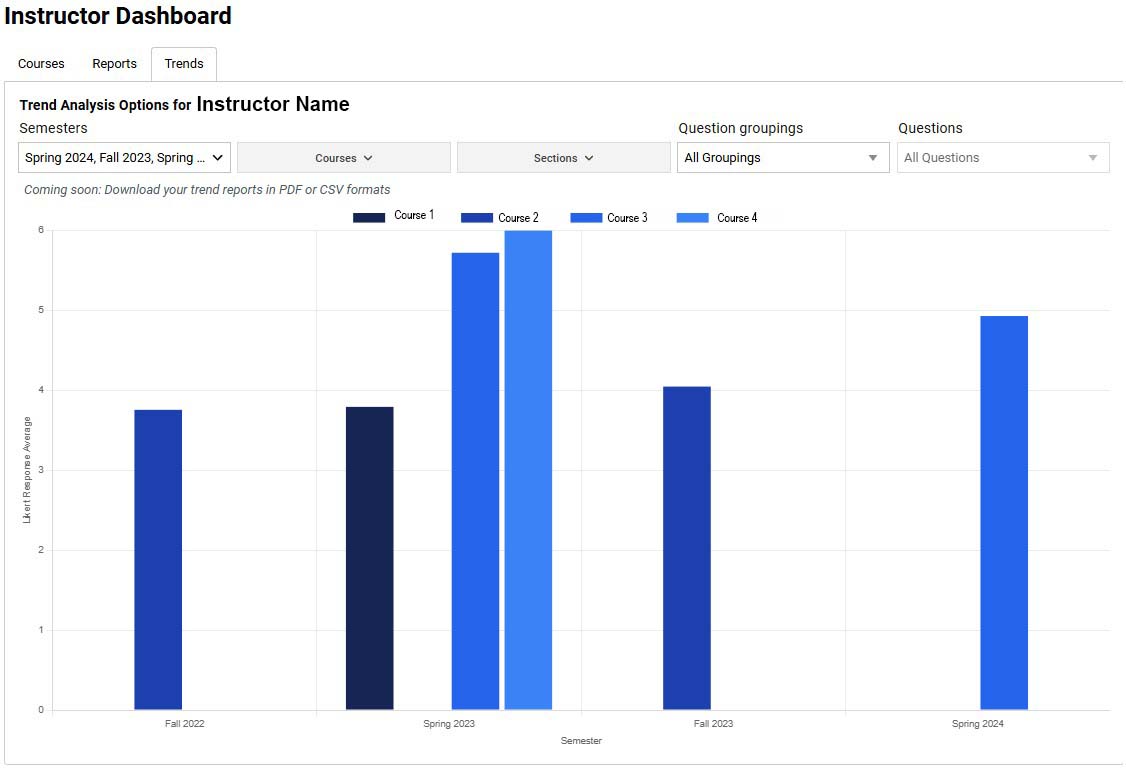Toggle Course 1 legend color swatch

click(369, 218)
